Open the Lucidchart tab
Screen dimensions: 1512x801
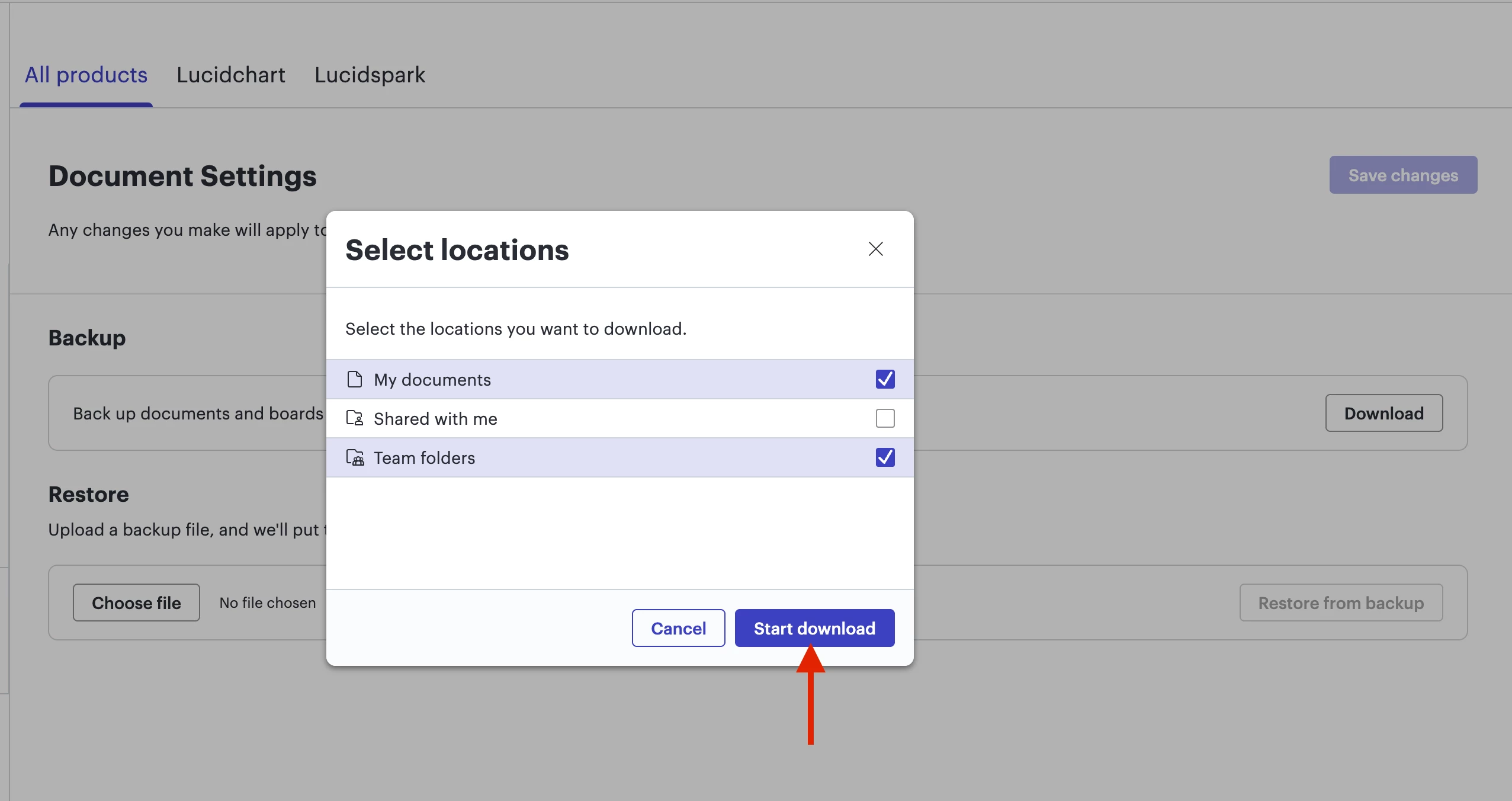coord(231,75)
